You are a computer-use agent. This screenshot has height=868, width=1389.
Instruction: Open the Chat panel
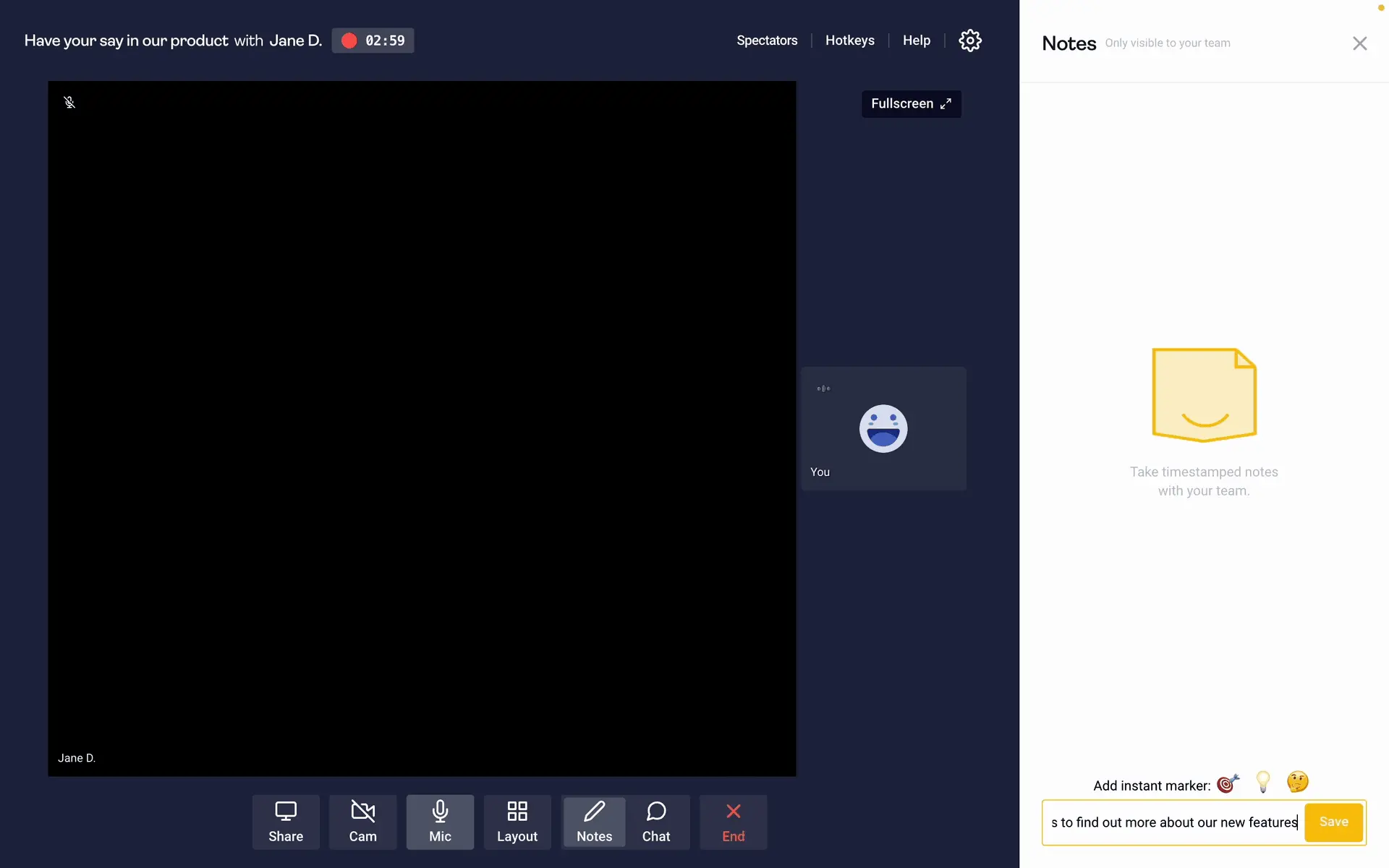656,822
